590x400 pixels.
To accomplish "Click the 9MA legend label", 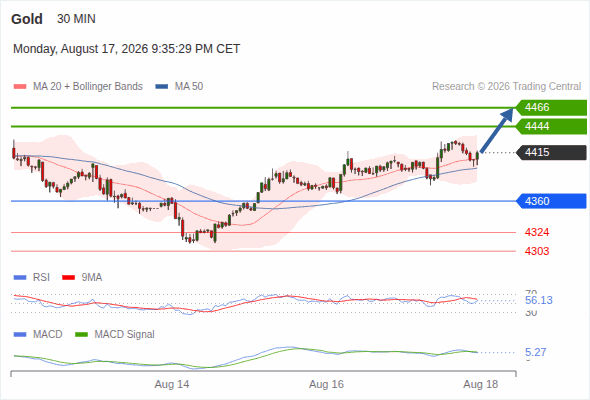I will 92,277.
